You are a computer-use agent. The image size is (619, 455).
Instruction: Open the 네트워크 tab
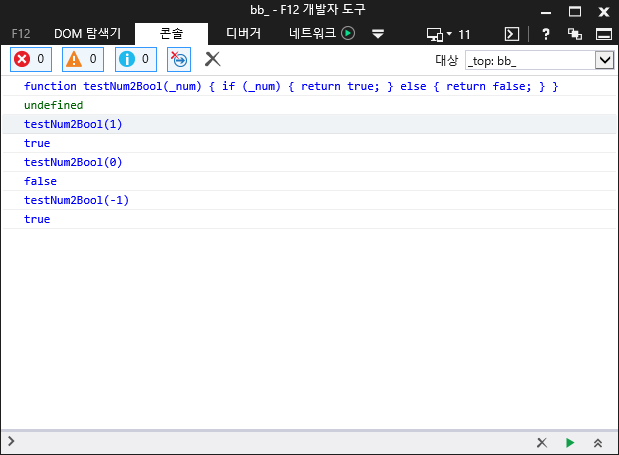[x=321, y=33]
